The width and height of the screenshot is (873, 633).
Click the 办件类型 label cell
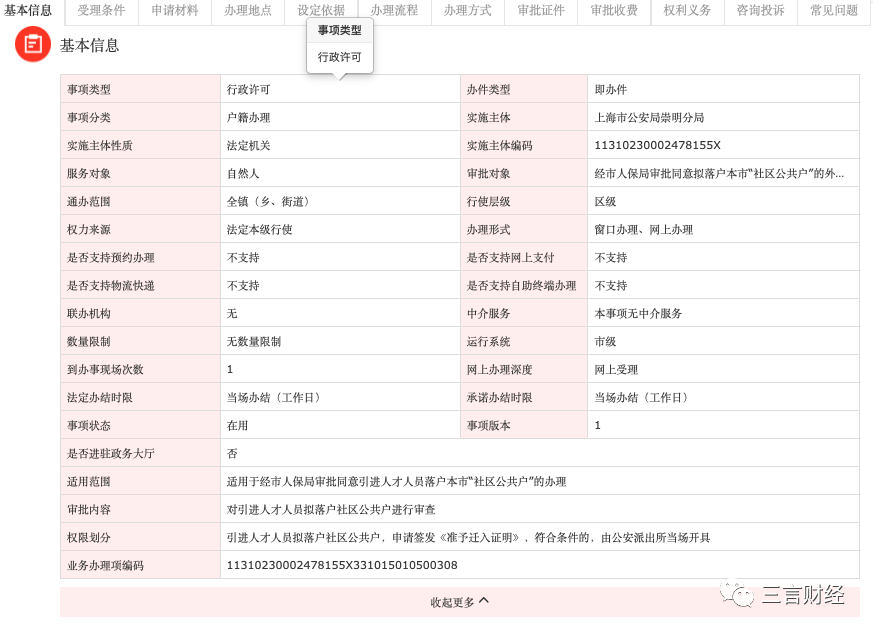coord(524,89)
